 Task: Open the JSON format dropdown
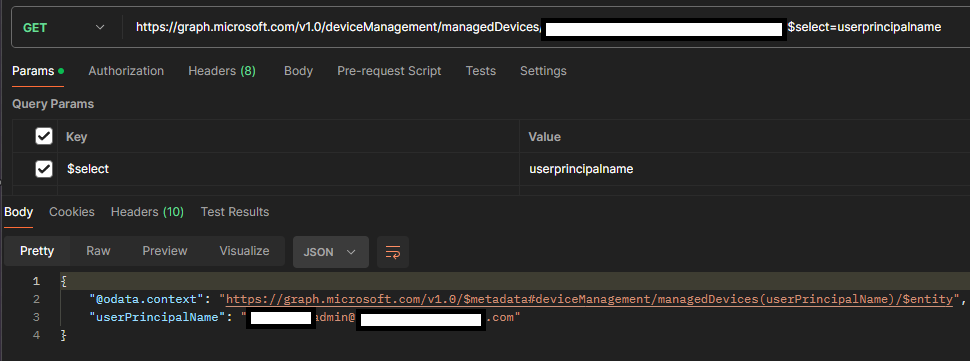tap(331, 252)
